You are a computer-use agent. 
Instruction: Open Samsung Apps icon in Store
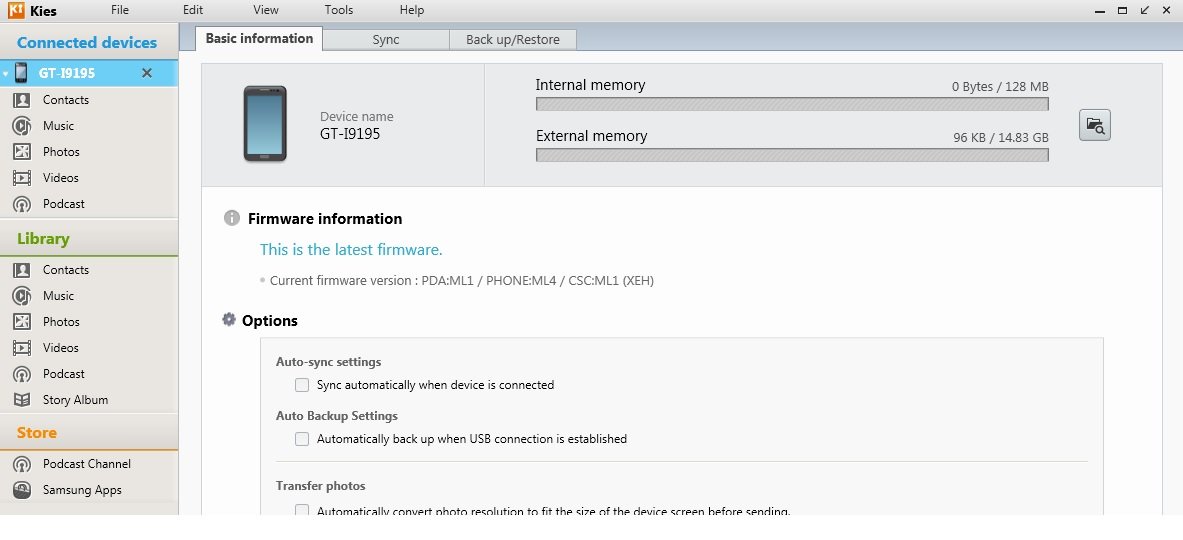(22, 489)
